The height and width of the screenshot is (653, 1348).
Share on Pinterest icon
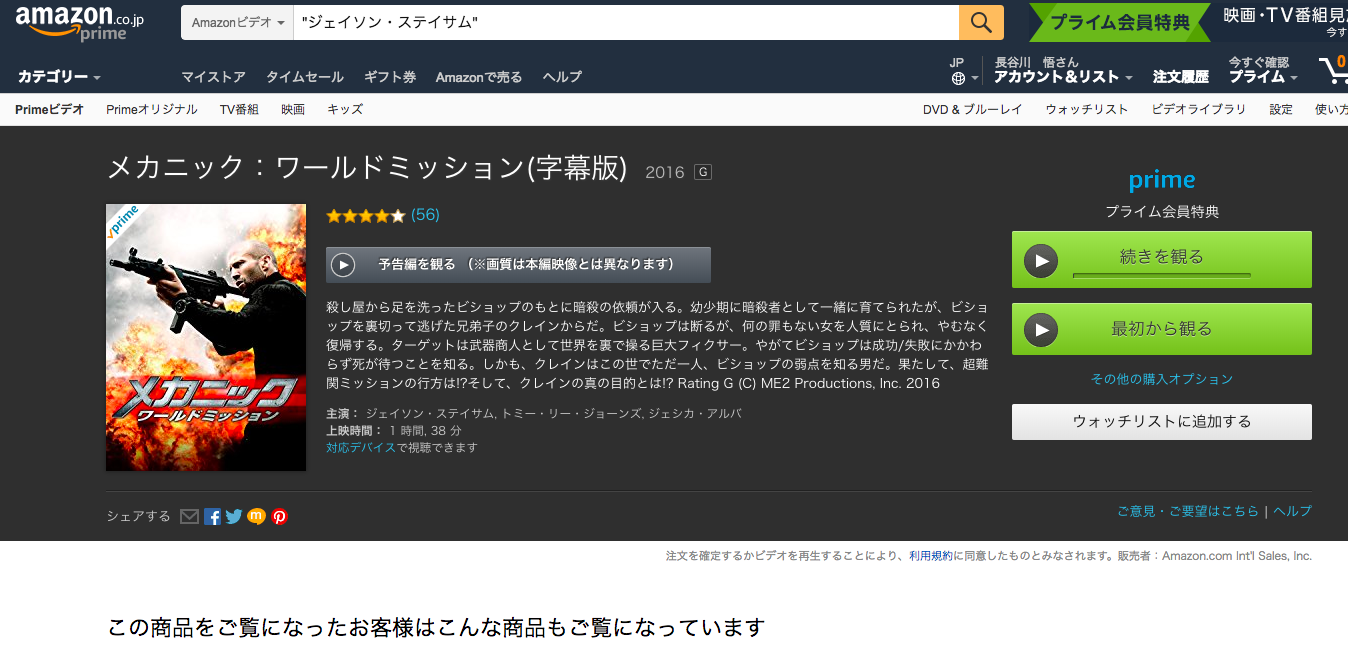coord(280,516)
